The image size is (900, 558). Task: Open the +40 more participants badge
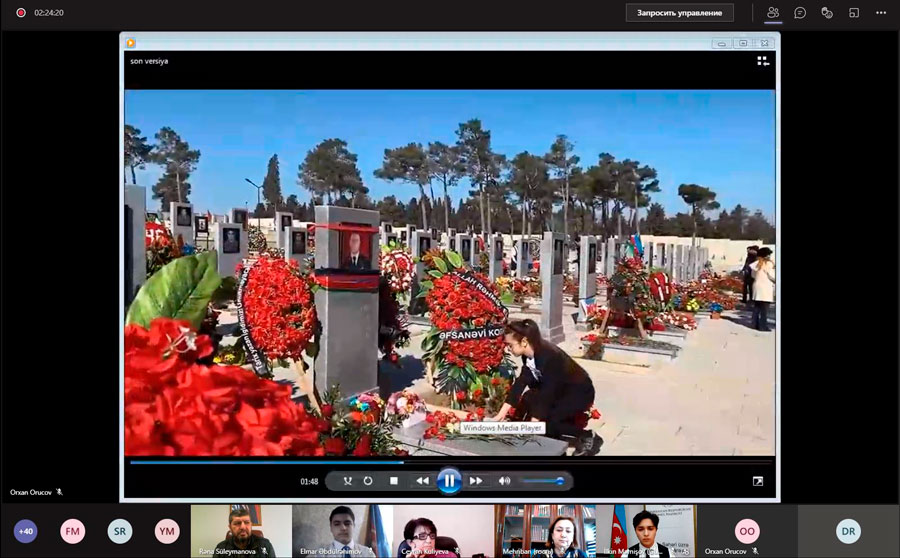25,531
